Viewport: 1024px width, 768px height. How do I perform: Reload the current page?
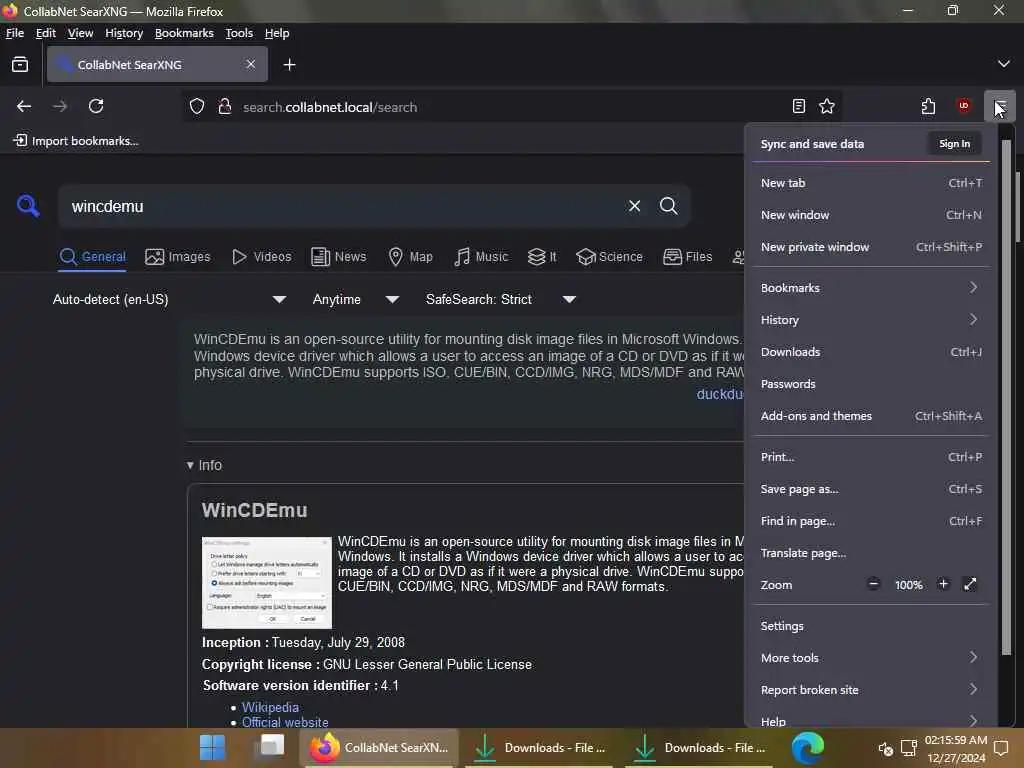pyautogui.click(x=96, y=106)
